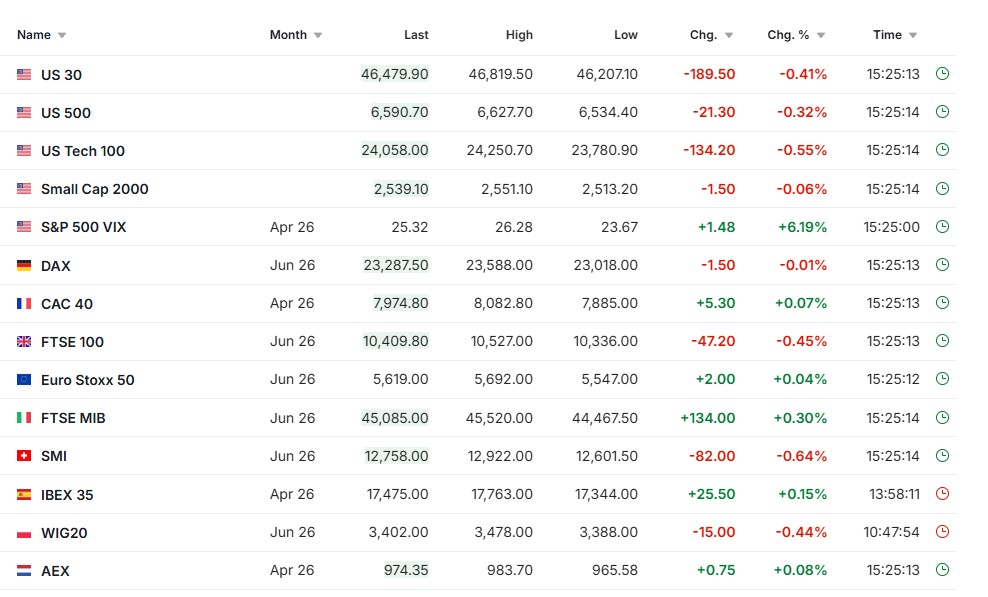Click the US flag icon beside US 30
The width and height of the screenshot is (988, 597).
tap(24, 75)
